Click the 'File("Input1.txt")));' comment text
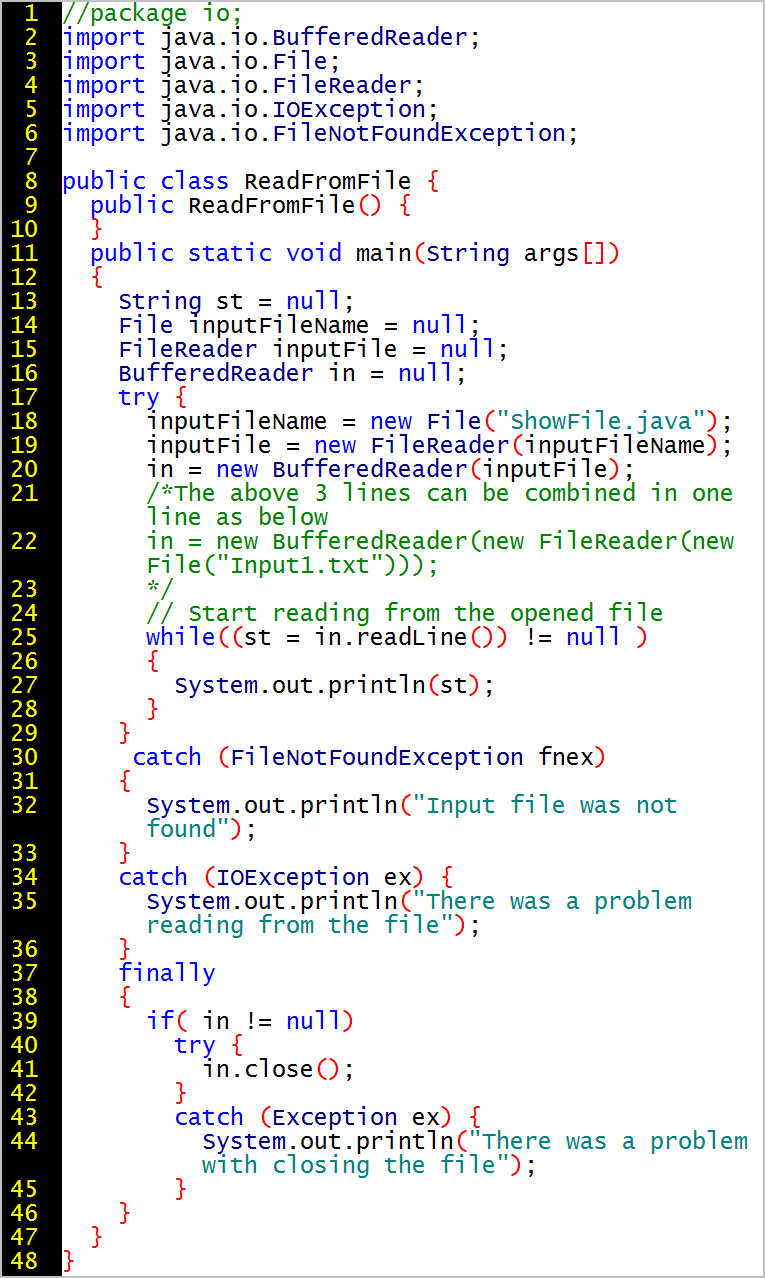Image resolution: width=765 pixels, height=1278 pixels. coord(292,566)
